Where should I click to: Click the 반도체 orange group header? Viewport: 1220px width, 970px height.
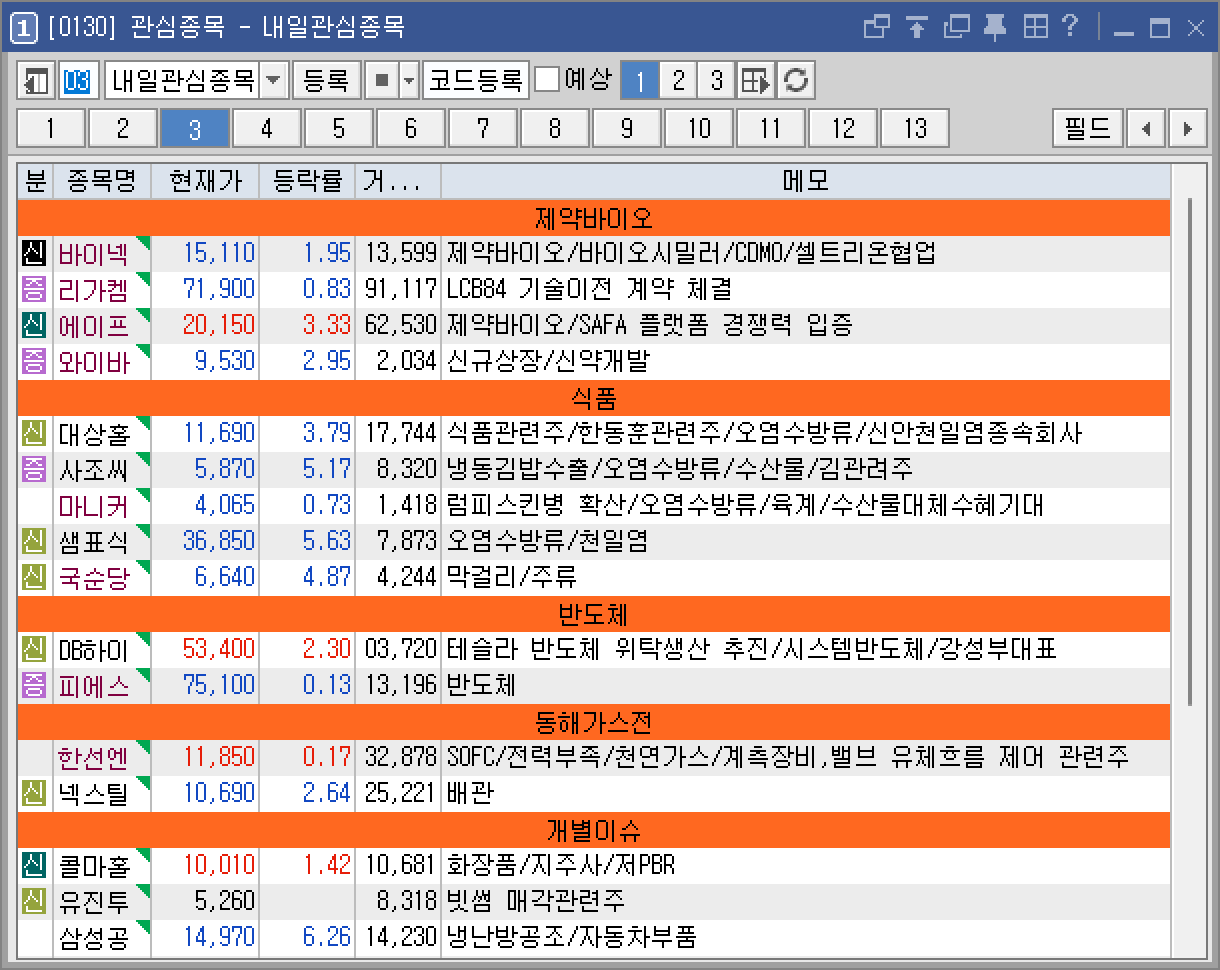(x=593, y=613)
